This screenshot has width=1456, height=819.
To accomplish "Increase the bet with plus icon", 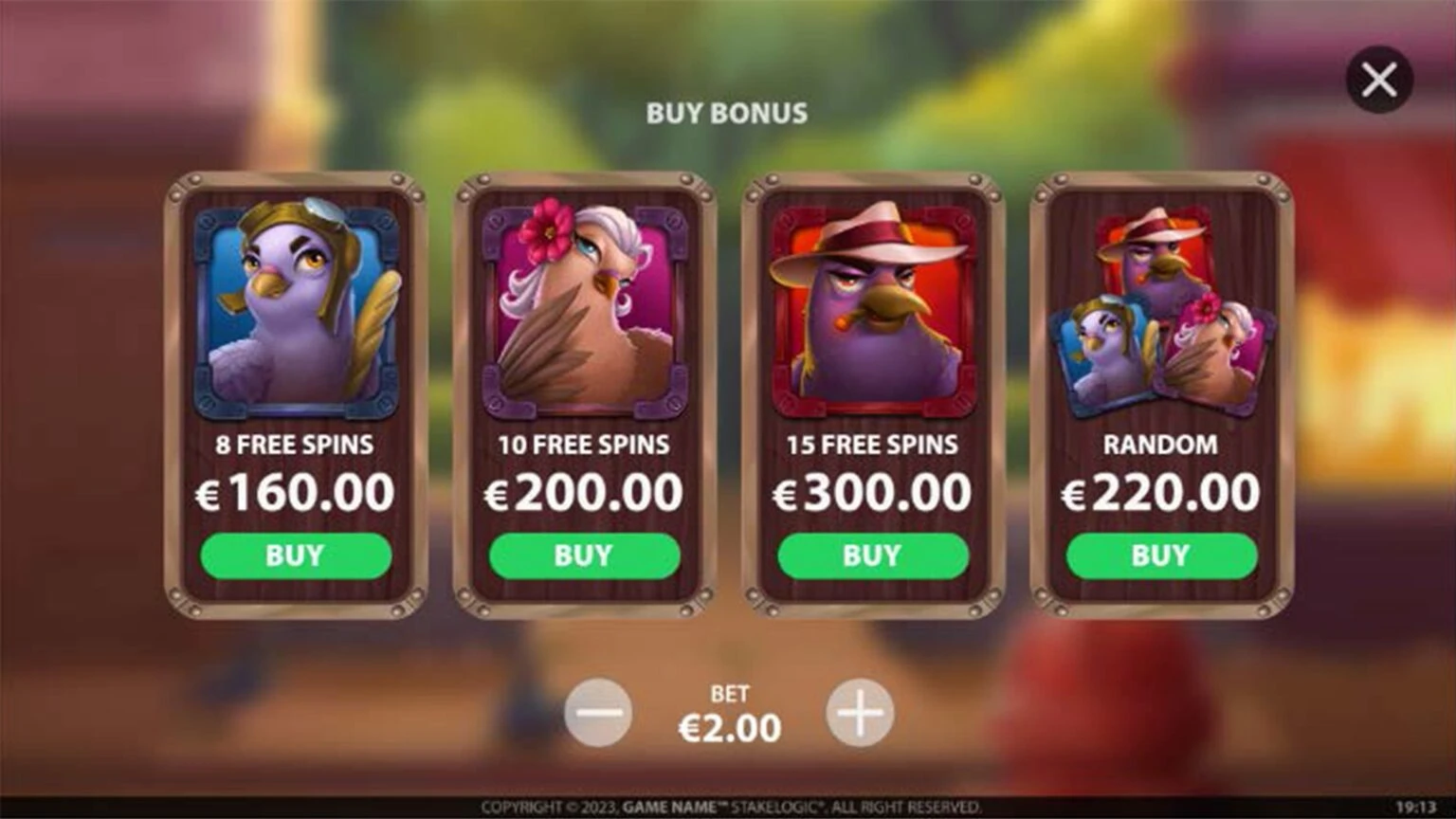I will pyautogui.click(x=860, y=712).
